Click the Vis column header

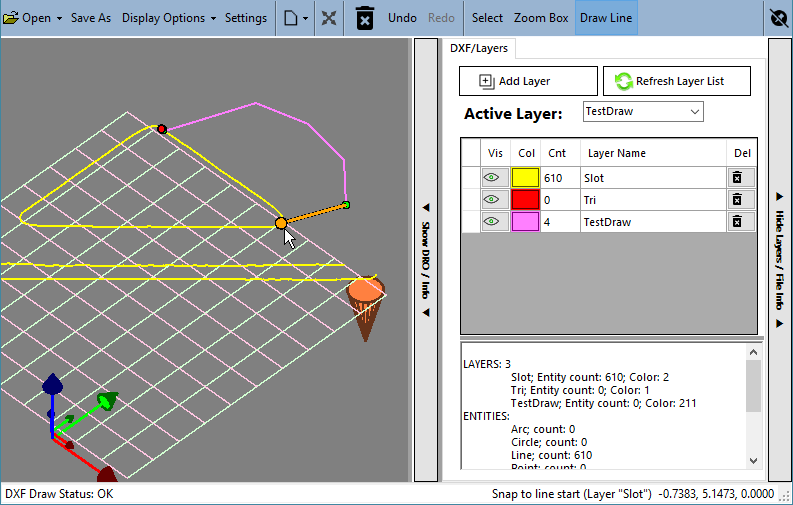coord(495,153)
